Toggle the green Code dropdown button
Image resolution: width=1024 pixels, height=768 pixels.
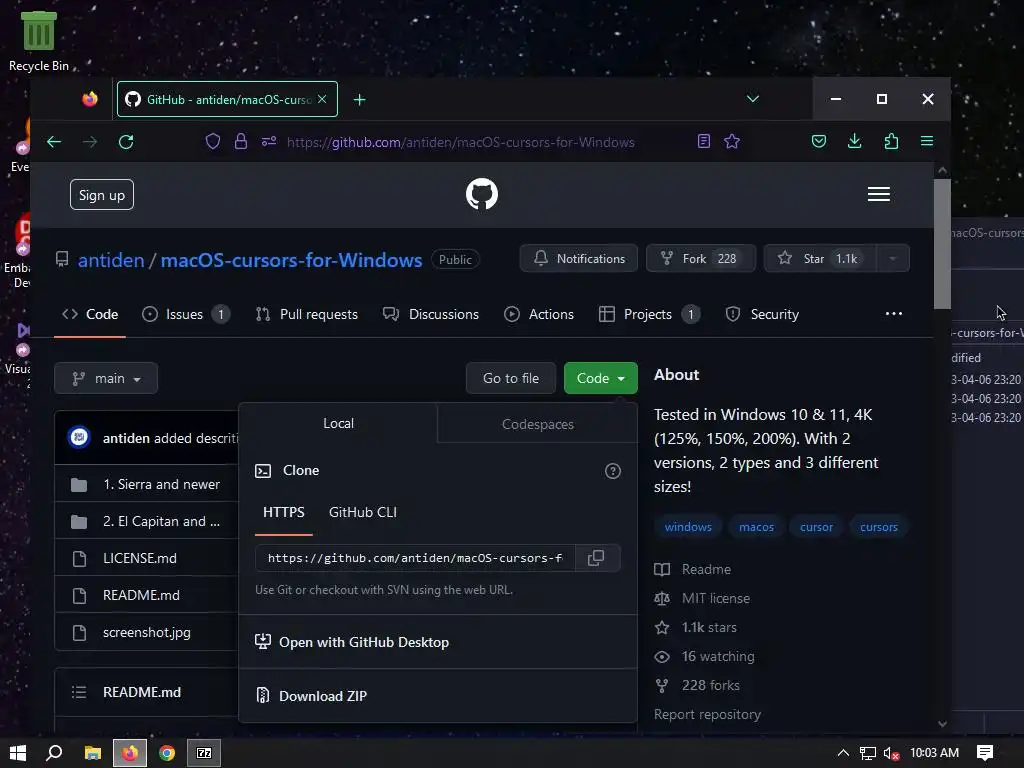coord(601,378)
